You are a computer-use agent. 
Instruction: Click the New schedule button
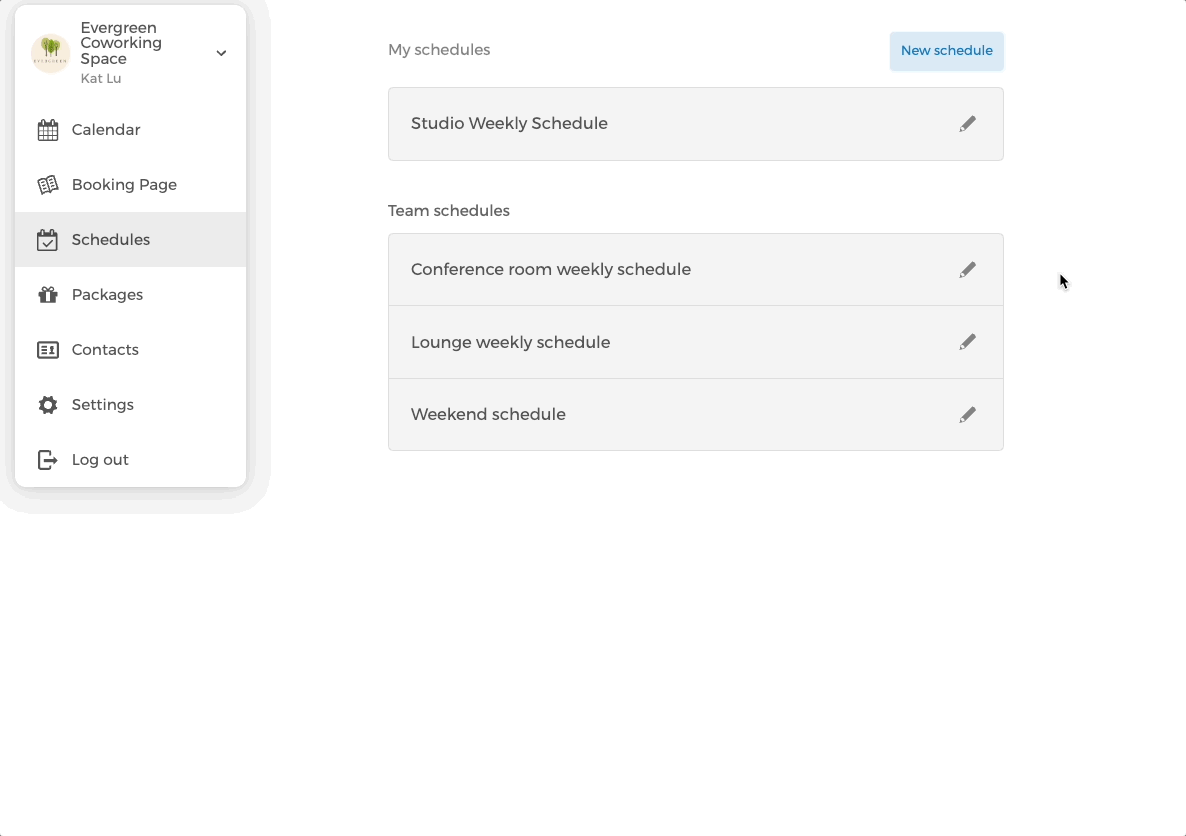coord(946,50)
